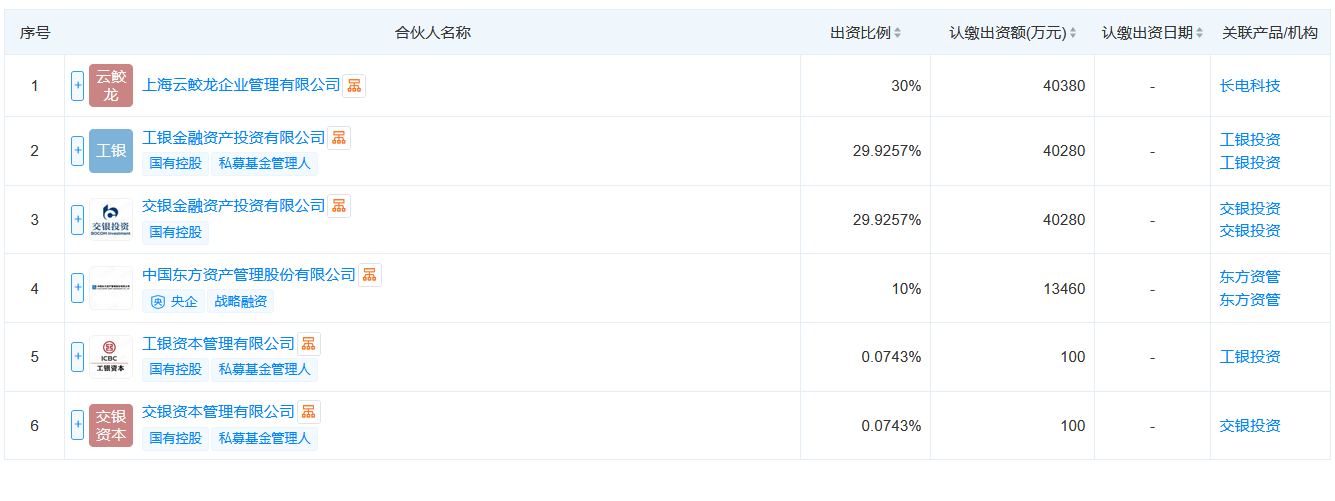Open structure icon for 中国东方资产管理股份有限公司
This screenshot has height=501, width=1335.
pos(370,275)
